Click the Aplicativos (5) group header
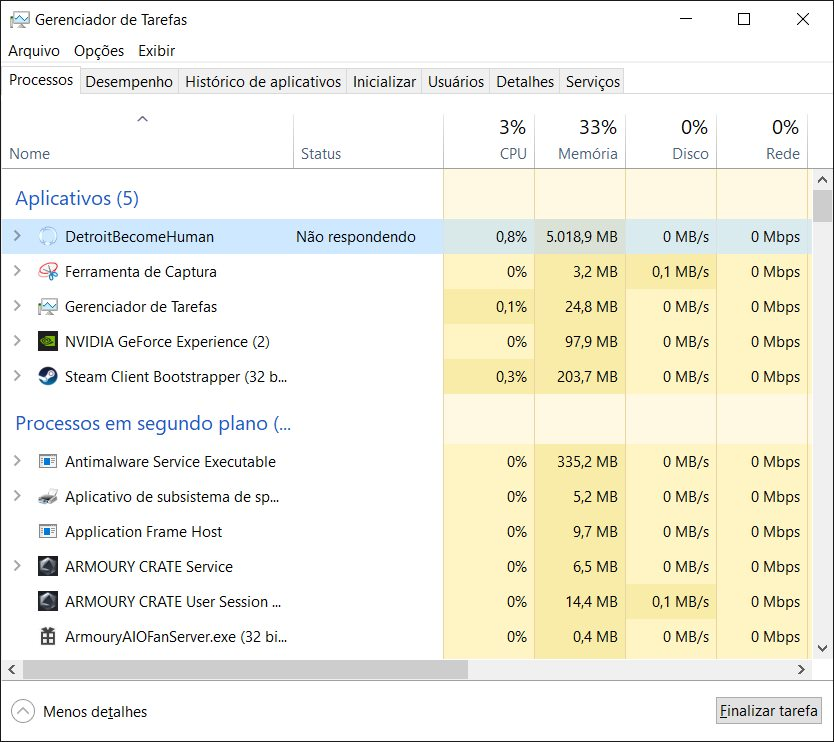The height and width of the screenshot is (742, 834). pyautogui.click(x=77, y=198)
